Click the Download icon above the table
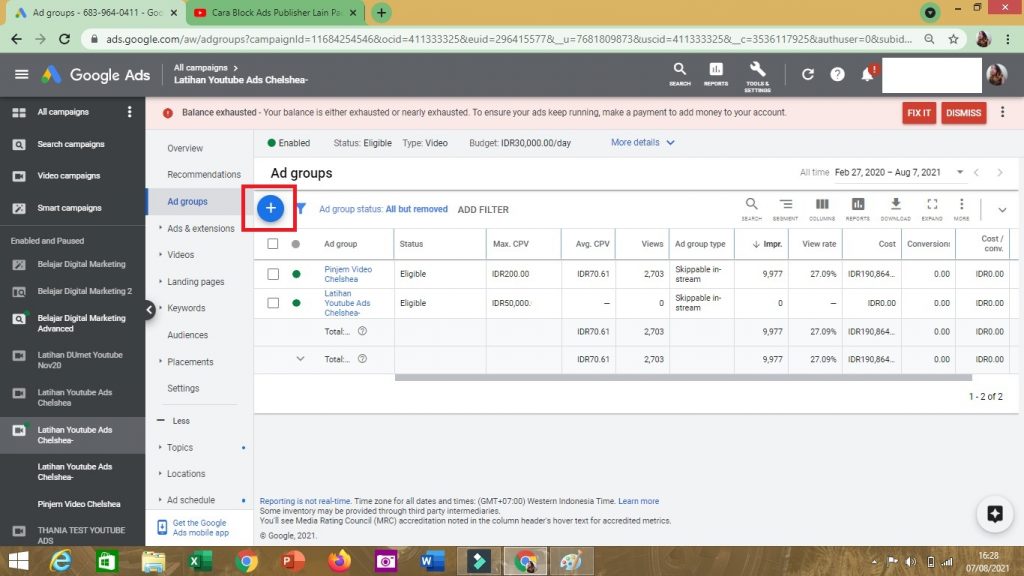The height and width of the screenshot is (576, 1024). click(x=895, y=205)
